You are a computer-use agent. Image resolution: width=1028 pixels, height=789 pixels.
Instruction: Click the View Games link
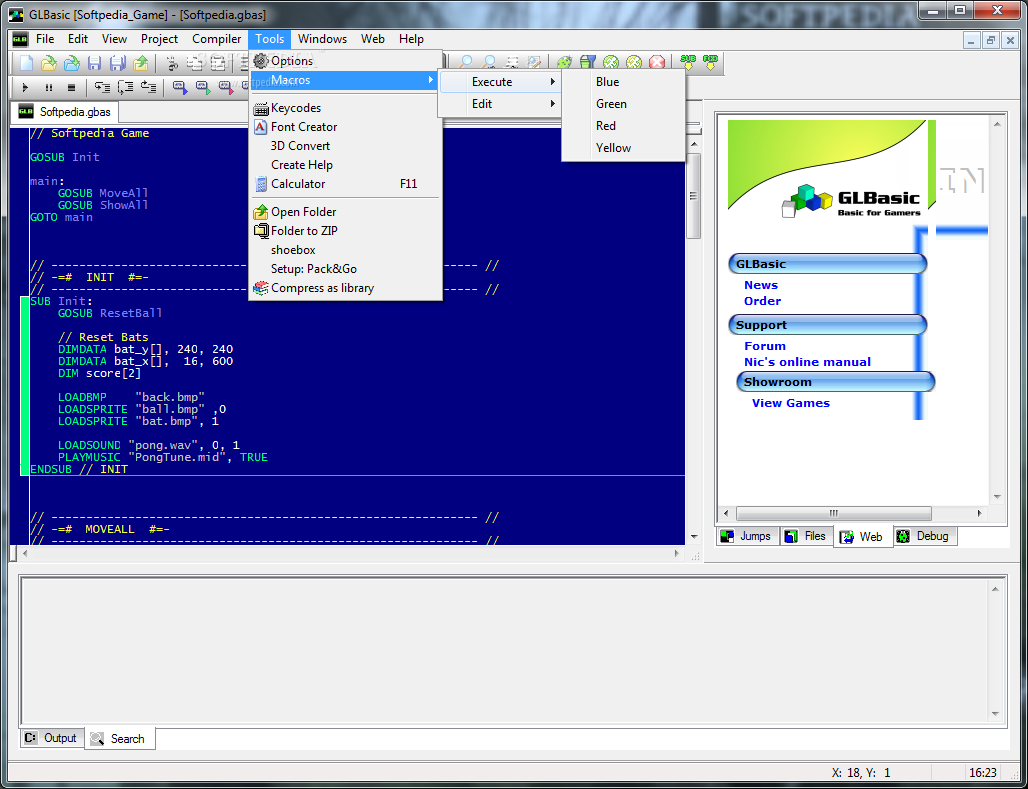pos(791,403)
